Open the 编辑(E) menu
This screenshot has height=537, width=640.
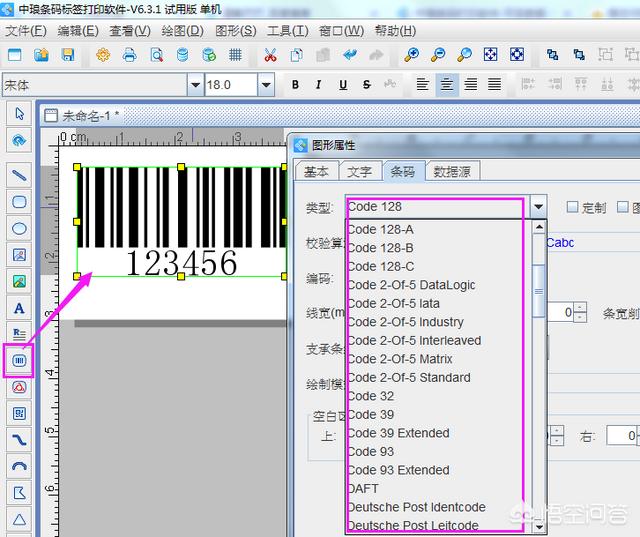click(78, 31)
